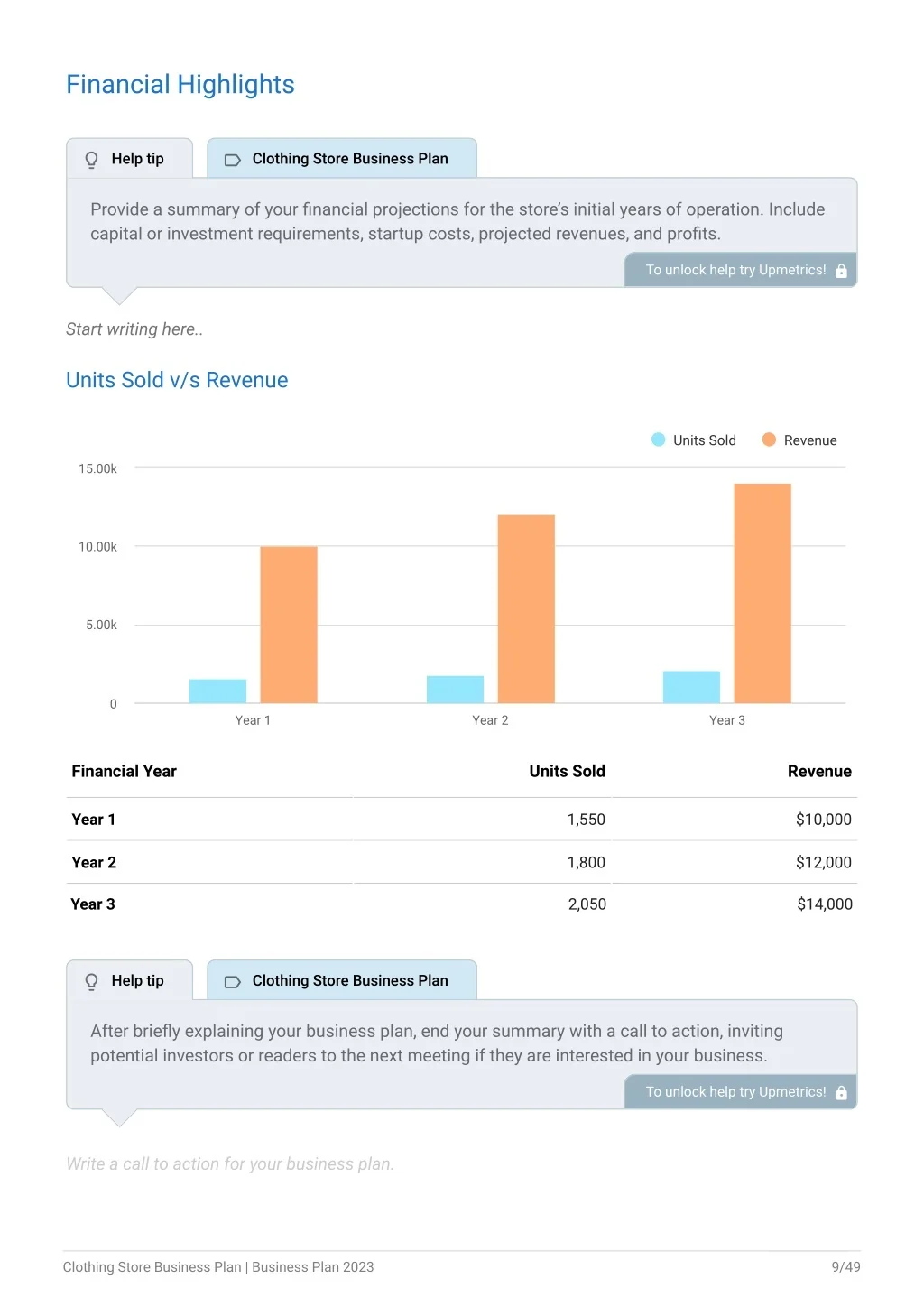Switch to top Clothing Store Business Plan tab
This screenshot has height=1307, width=924.
point(342,158)
